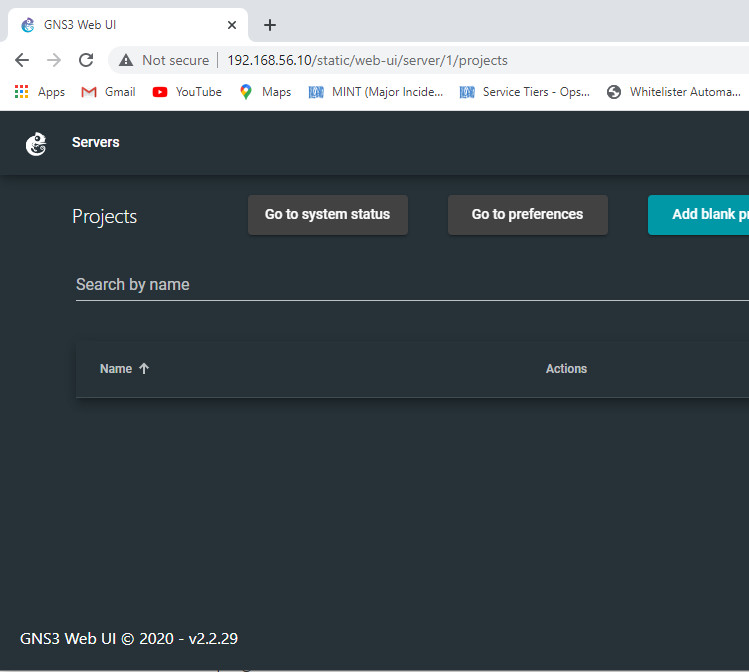749x672 pixels.
Task: Open the Whitelister Automation bookmark
Action: (674, 92)
